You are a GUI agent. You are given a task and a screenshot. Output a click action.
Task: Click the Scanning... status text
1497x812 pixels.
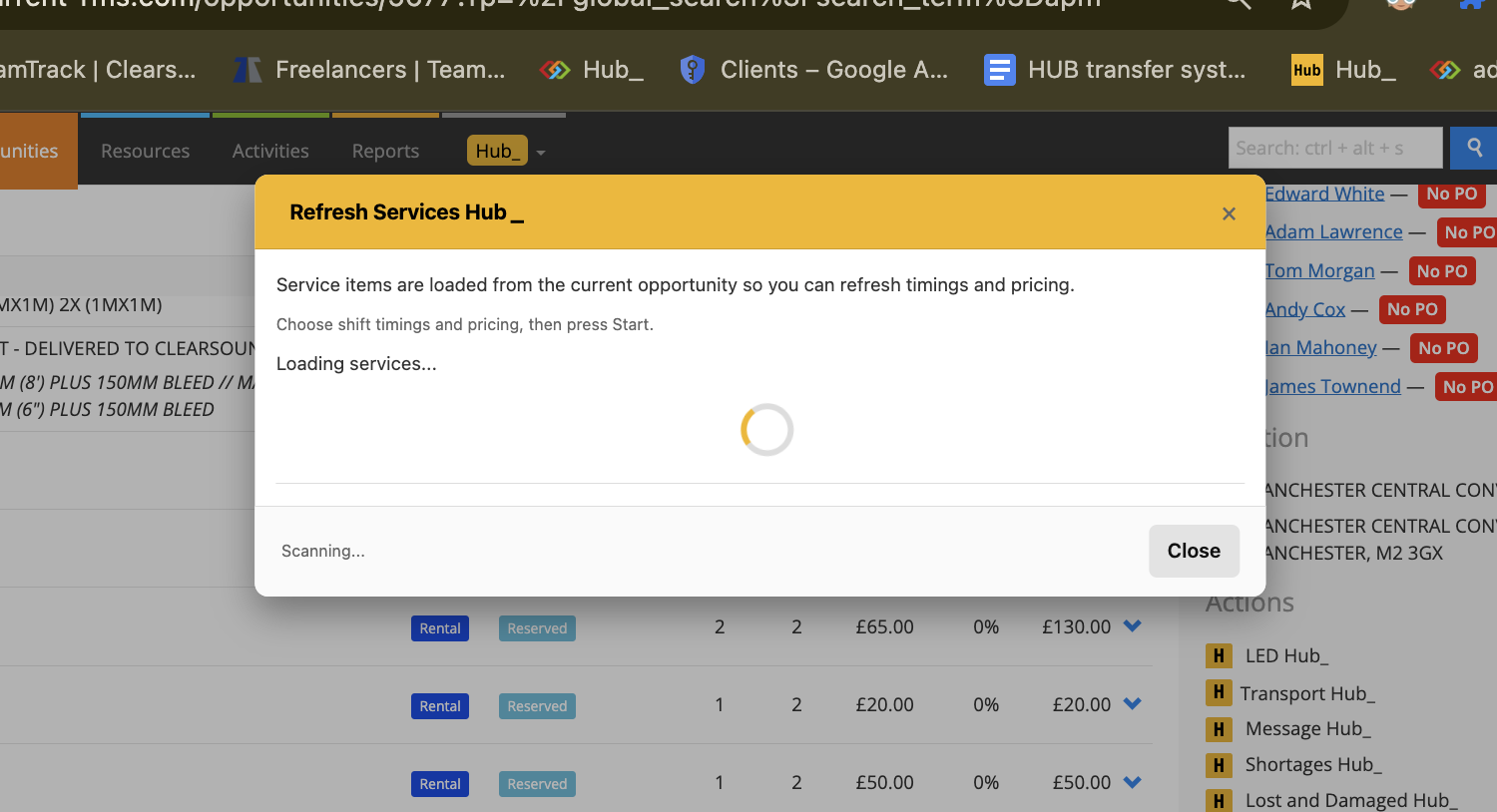[322, 551]
